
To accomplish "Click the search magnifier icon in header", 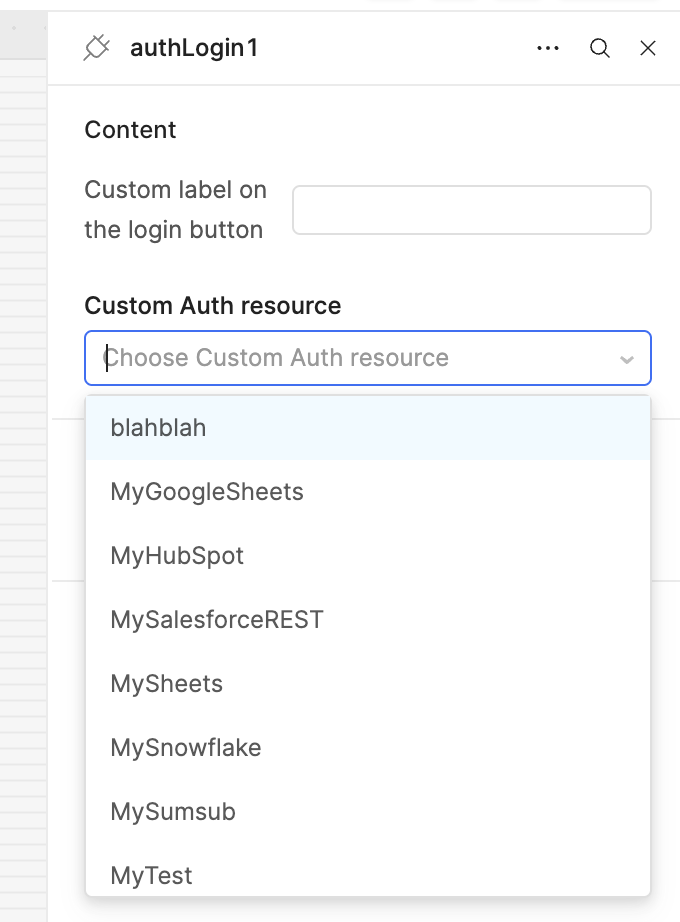I will click(600, 48).
